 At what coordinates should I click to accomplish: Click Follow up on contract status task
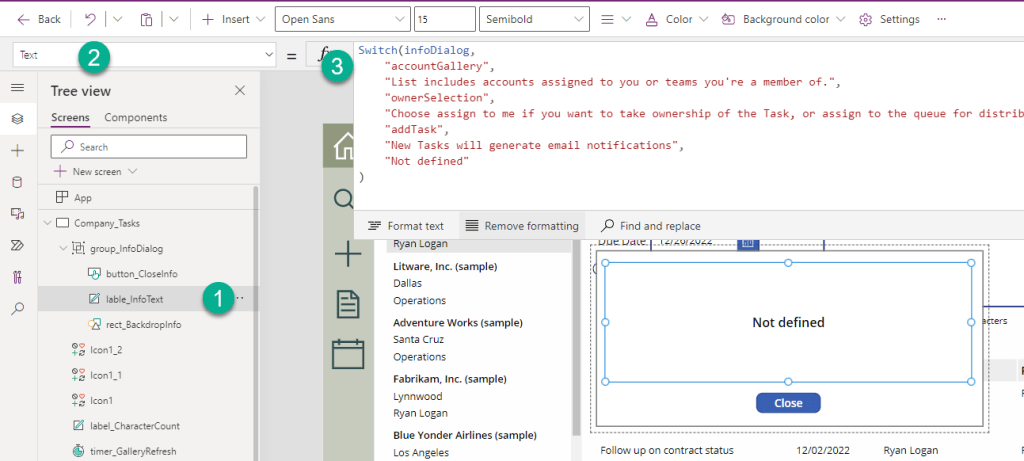tap(667, 450)
